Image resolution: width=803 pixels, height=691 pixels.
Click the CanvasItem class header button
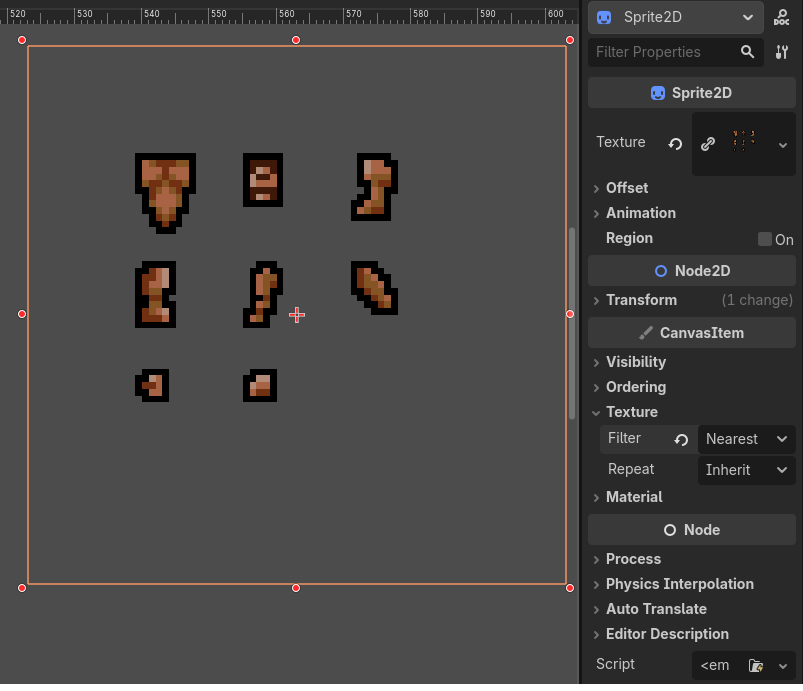click(x=691, y=333)
